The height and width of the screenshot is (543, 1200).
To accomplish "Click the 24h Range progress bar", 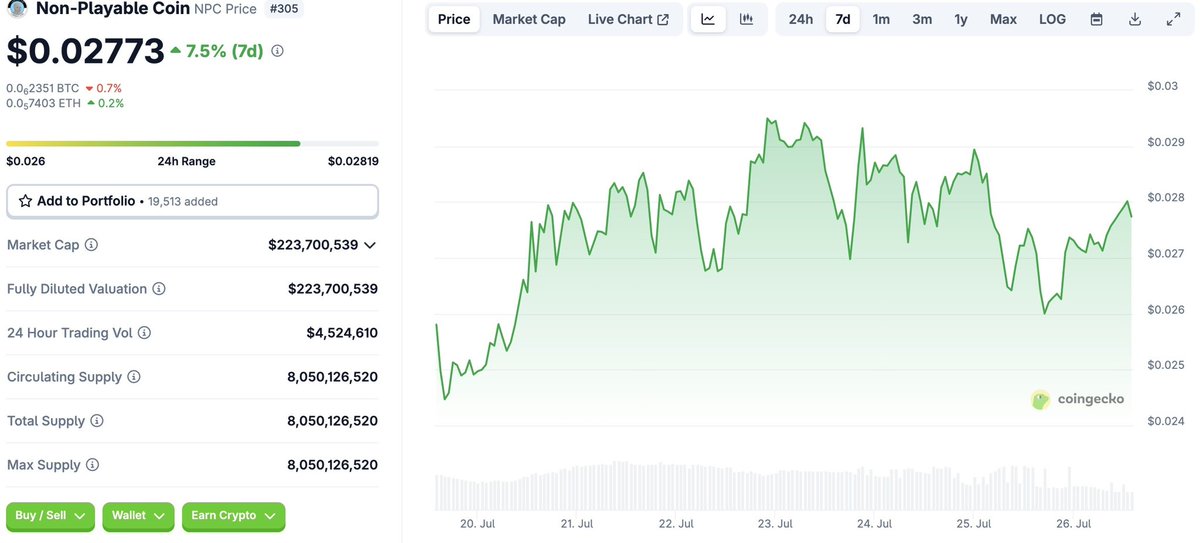I will click(x=192, y=144).
